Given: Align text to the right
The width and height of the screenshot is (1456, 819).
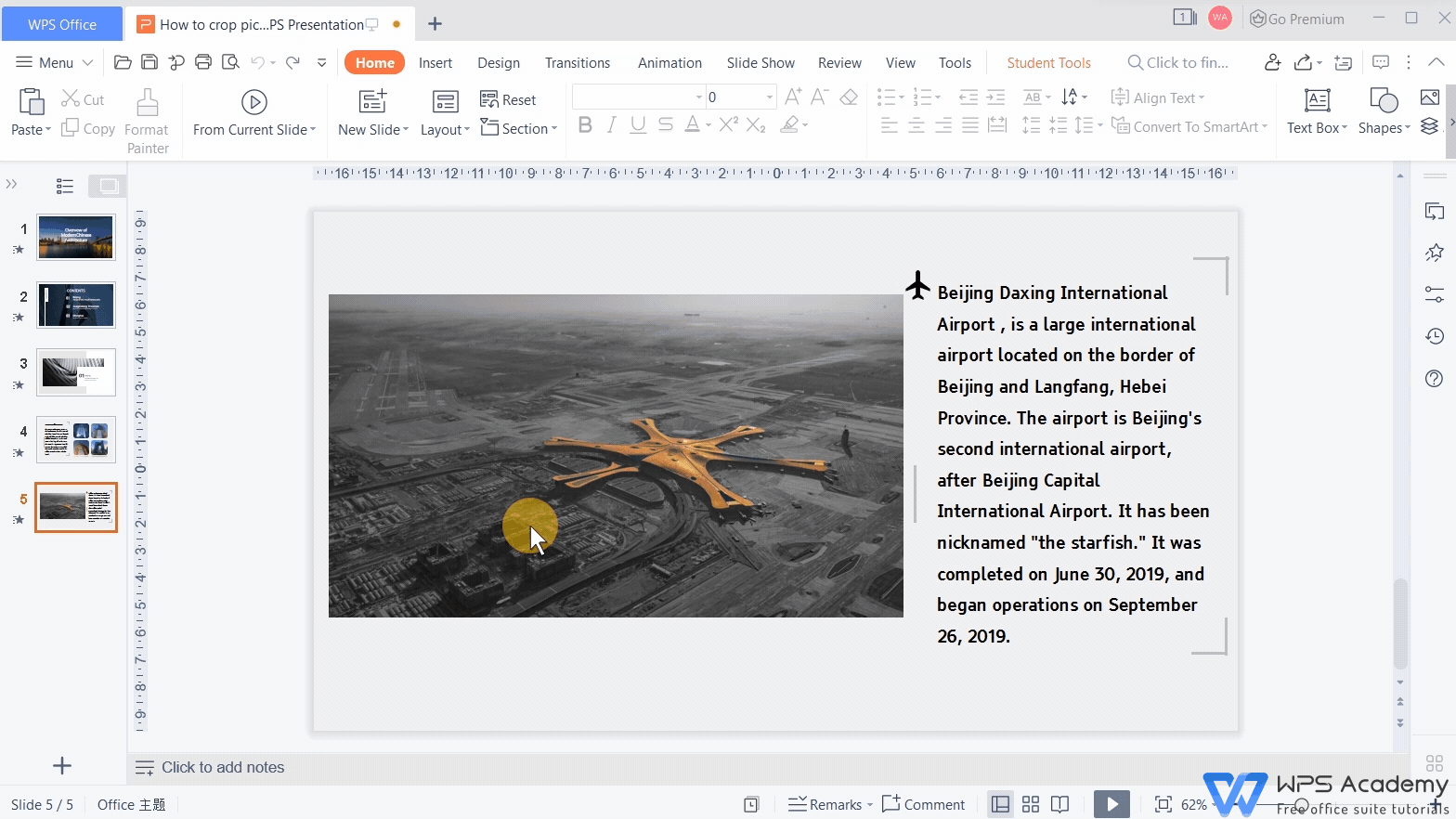Looking at the screenshot, I should (942, 124).
